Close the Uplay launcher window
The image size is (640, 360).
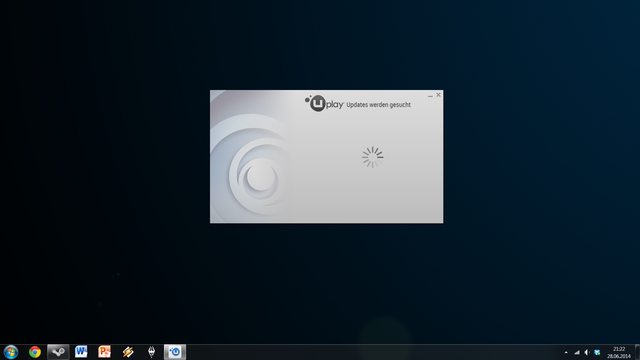point(438,95)
